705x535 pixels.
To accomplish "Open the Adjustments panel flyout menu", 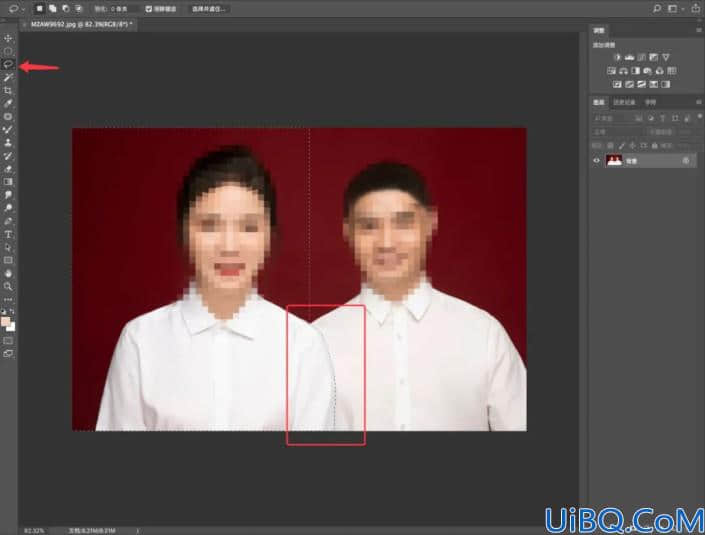I will click(x=699, y=30).
